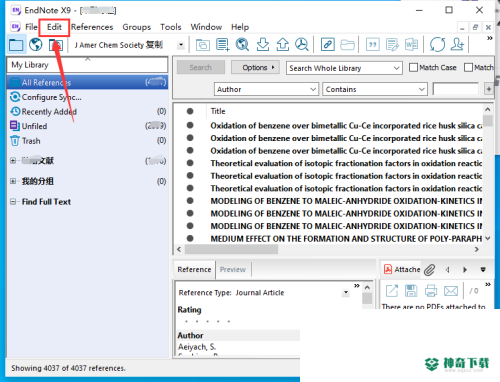This screenshot has height=382, width=500.
Task: Click the Sync Library circular arrows icon
Action: [x=437, y=44]
